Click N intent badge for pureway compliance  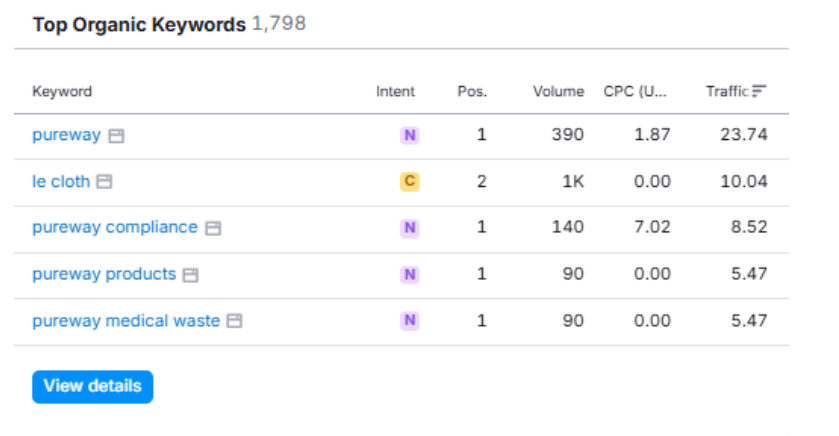click(x=410, y=228)
